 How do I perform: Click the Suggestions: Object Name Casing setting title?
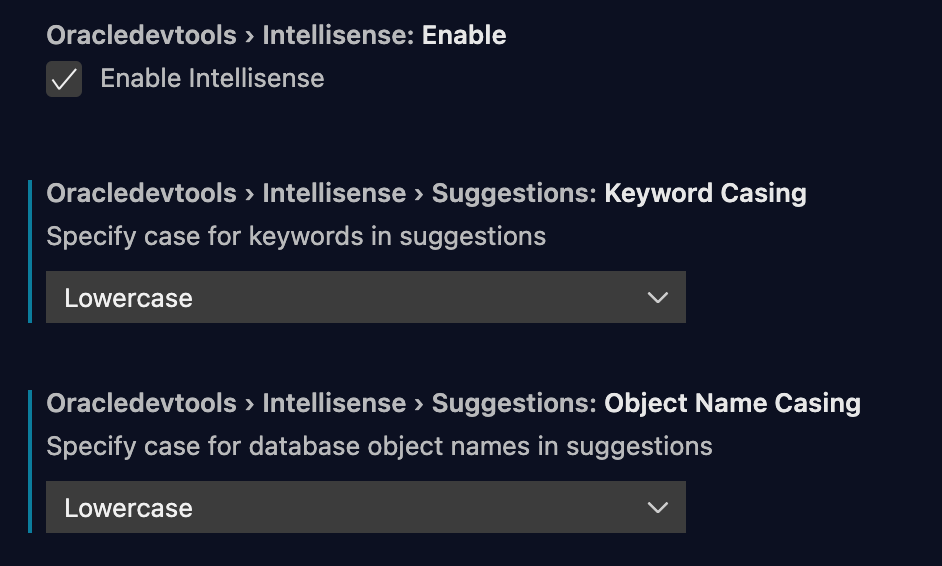coord(454,403)
